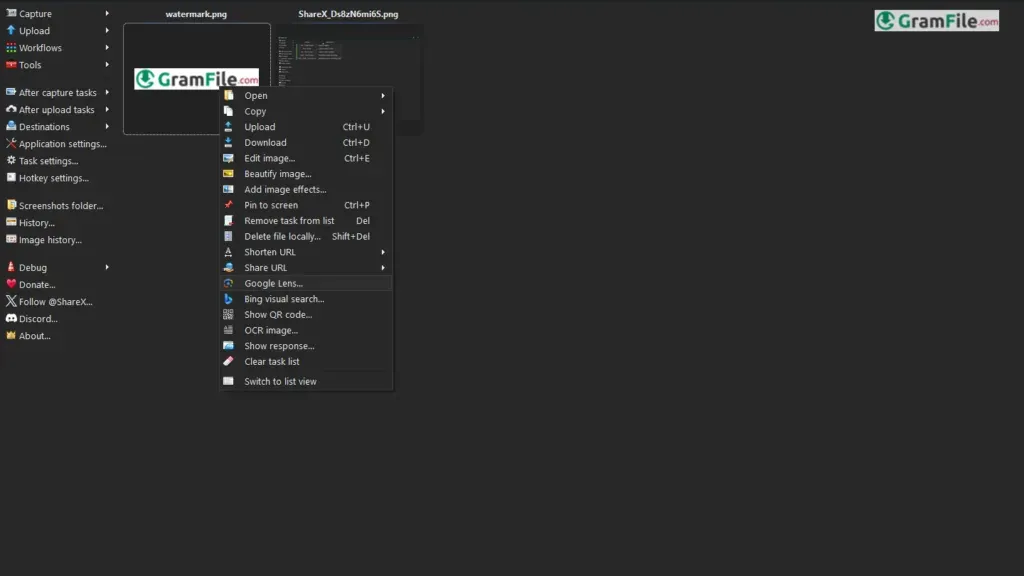The height and width of the screenshot is (576, 1024).
Task: Click the X logo beside Follow @ShareX
Action: [11, 301]
